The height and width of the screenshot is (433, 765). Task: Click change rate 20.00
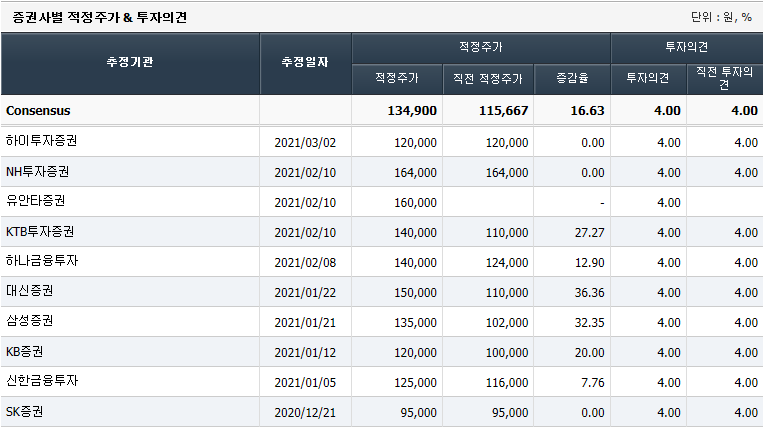[x=589, y=353]
